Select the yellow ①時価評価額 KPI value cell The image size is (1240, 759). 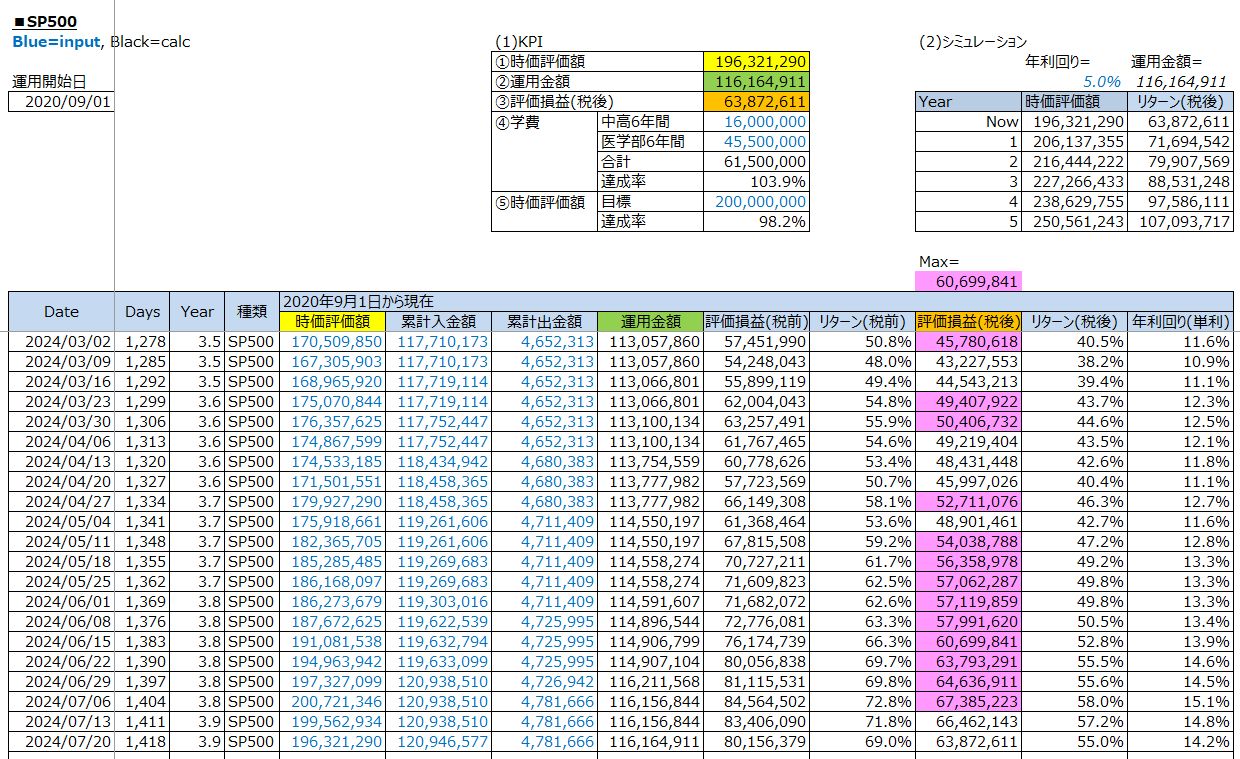point(756,61)
